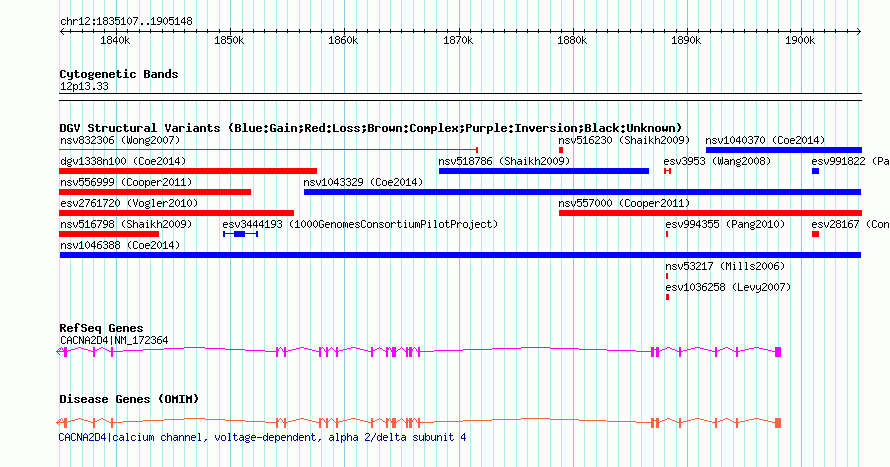Image resolution: width=890 pixels, height=467 pixels.
Task: Click the 1850k ruler tick label
Action: pos(229,40)
